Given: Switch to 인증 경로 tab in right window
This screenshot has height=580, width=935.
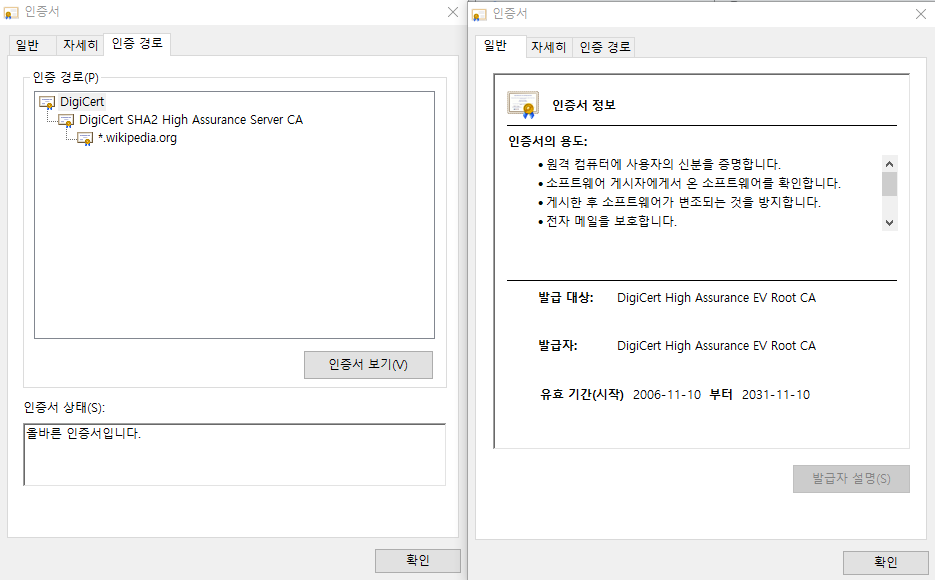Looking at the screenshot, I should point(605,47).
